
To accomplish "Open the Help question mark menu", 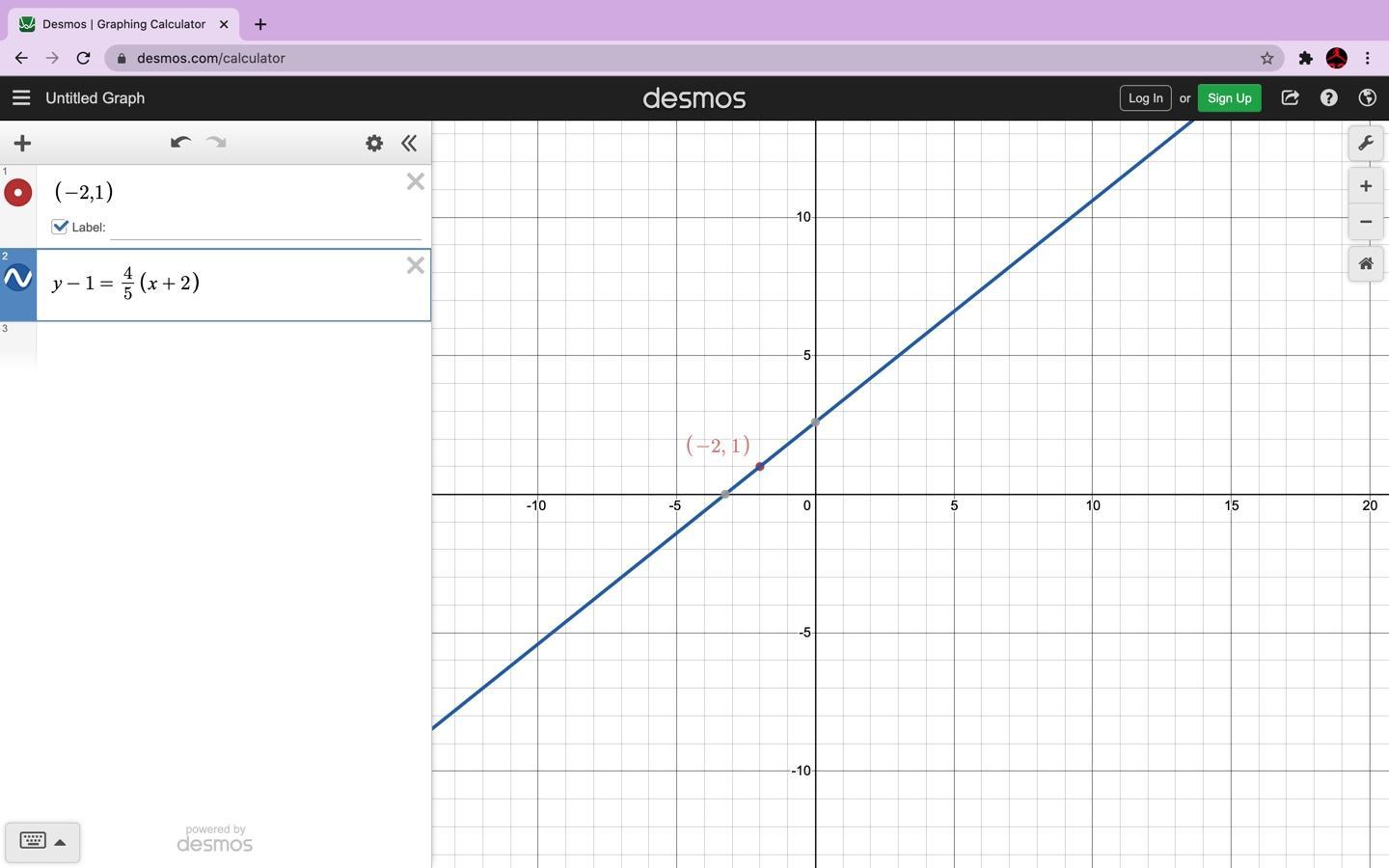I will pos(1328,98).
